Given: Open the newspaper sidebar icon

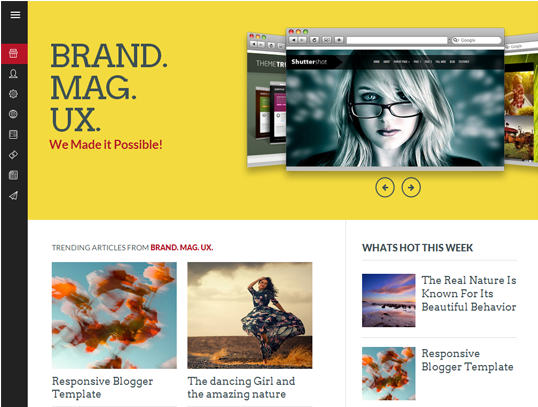Looking at the screenshot, I should 13,134.
